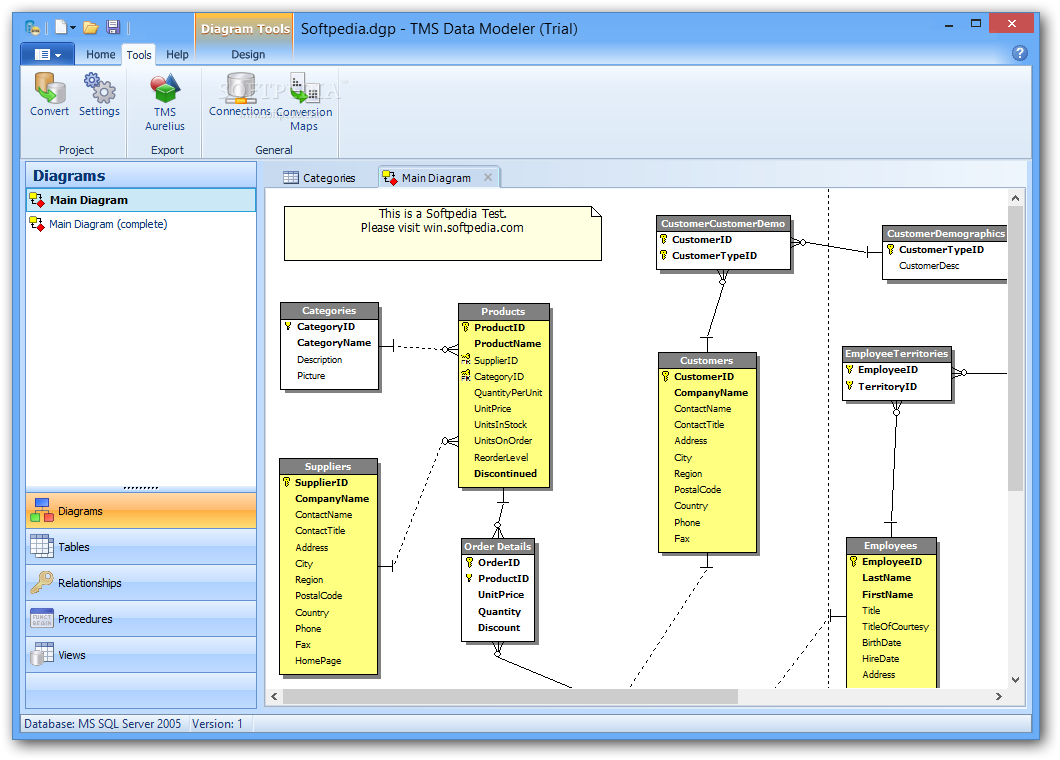Click the Categories tab table icon
This screenshot has width=1060, height=760.
point(291,178)
